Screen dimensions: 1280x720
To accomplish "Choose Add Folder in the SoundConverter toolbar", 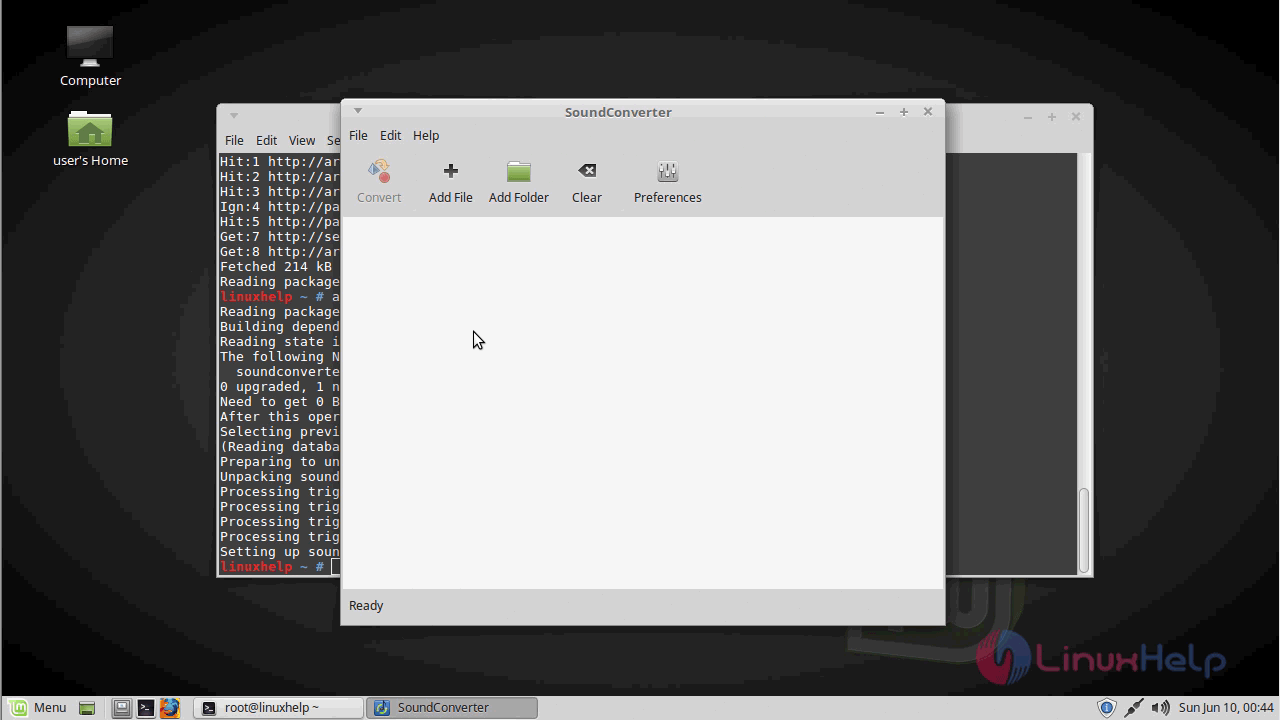I will click(518, 183).
